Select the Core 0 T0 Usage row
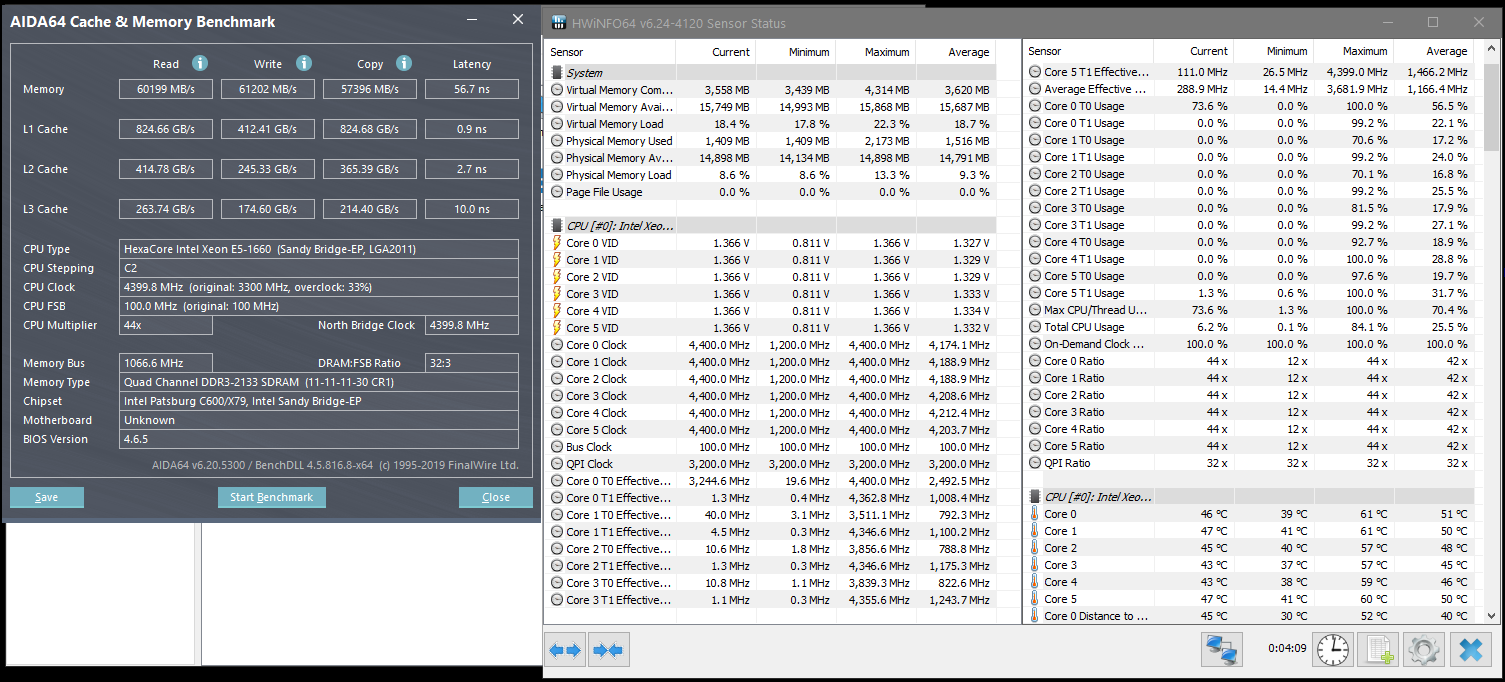The width and height of the screenshot is (1505, 682). pos(1249,106)
